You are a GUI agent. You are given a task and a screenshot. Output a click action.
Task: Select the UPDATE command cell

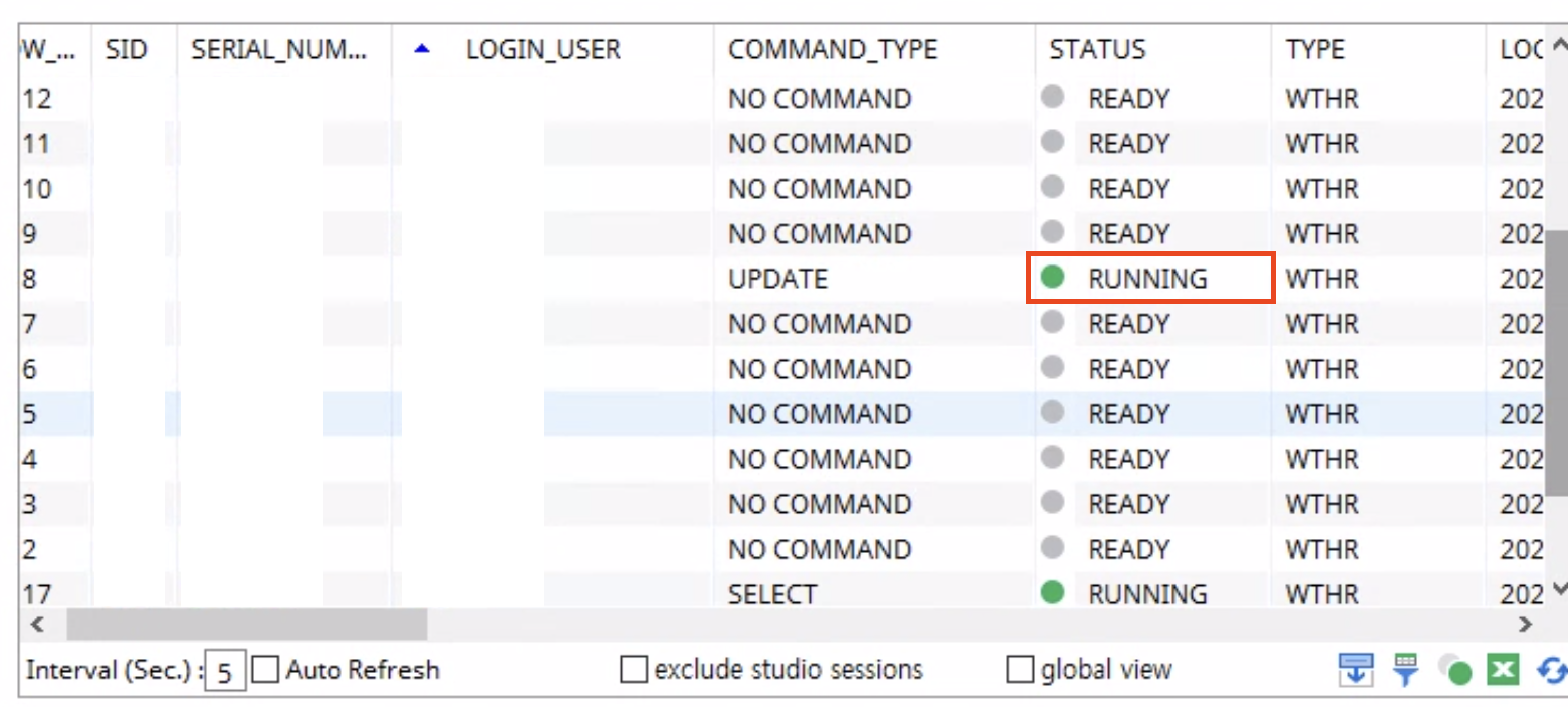[x=777, y=279]
